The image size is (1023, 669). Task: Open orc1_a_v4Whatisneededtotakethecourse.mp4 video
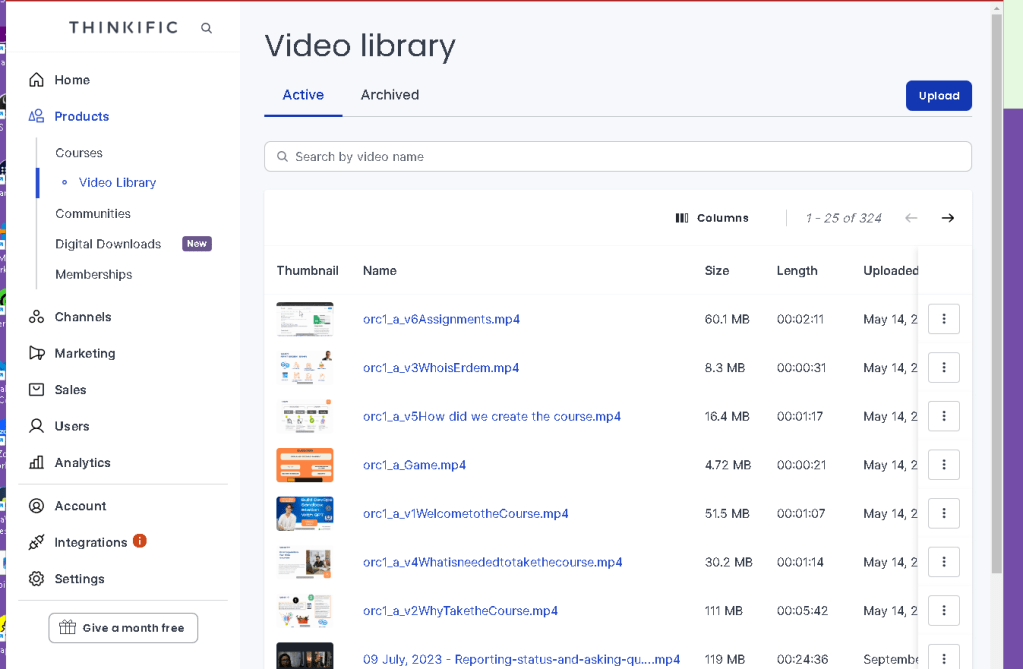point(493,562)
